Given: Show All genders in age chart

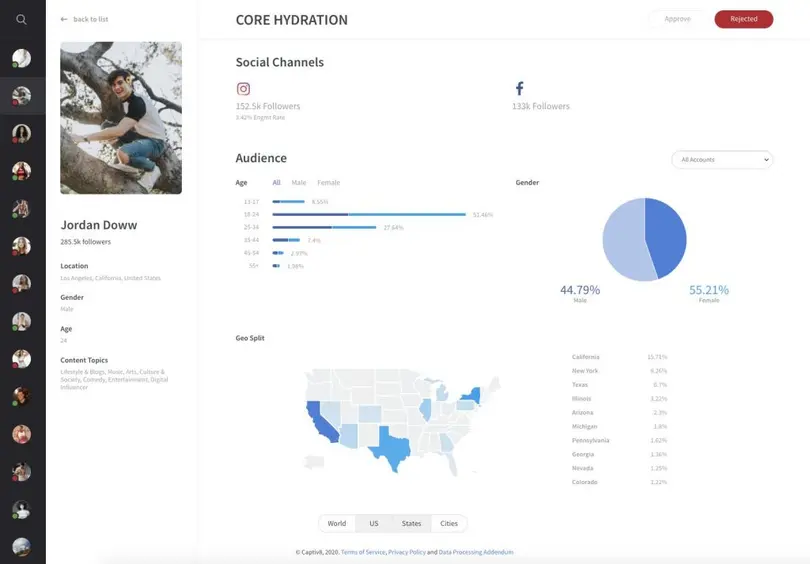Looking at the screenshot, I should pyautogui.click(x=276, y=183).
